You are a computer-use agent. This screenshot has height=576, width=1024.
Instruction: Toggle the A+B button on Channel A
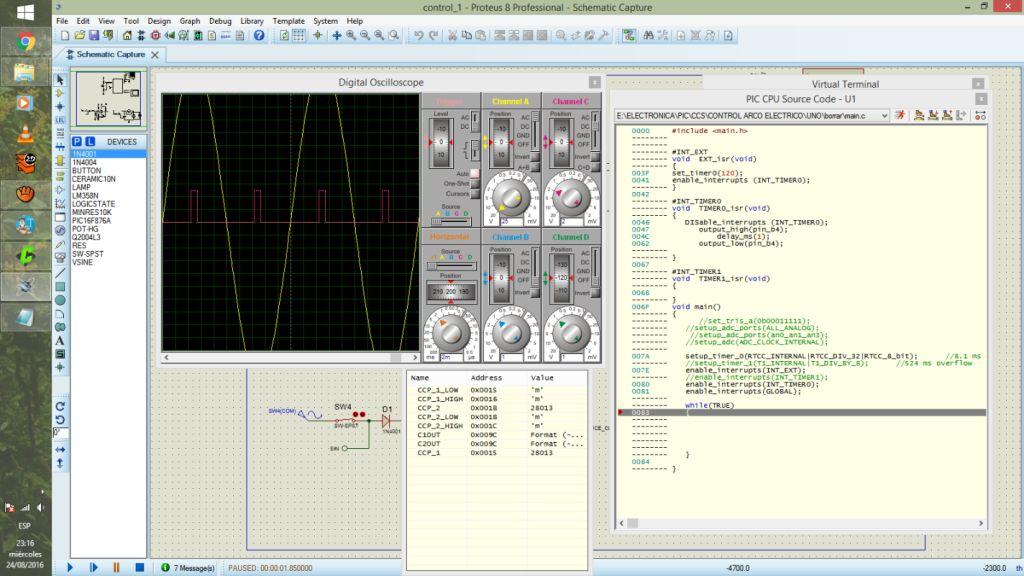535,167
